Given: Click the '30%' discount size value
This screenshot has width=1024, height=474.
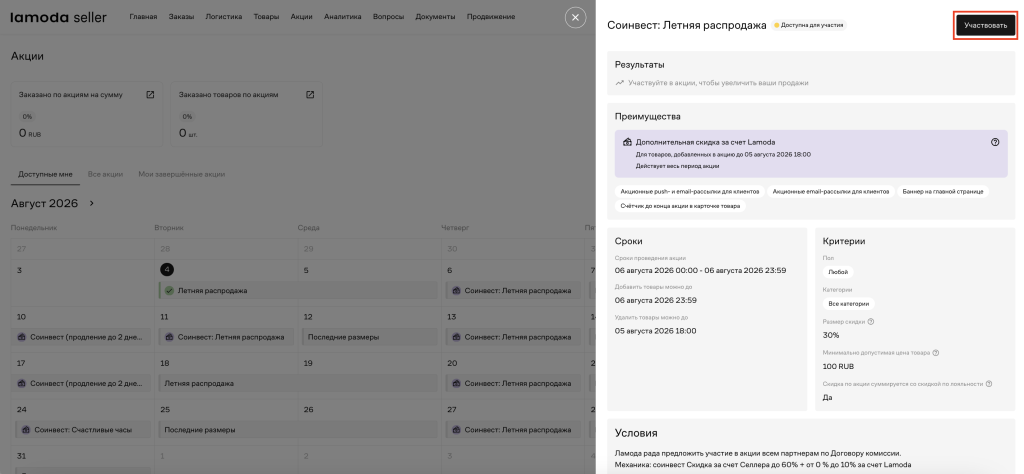Looking at the screenshot, I should (x=831, y=335).
